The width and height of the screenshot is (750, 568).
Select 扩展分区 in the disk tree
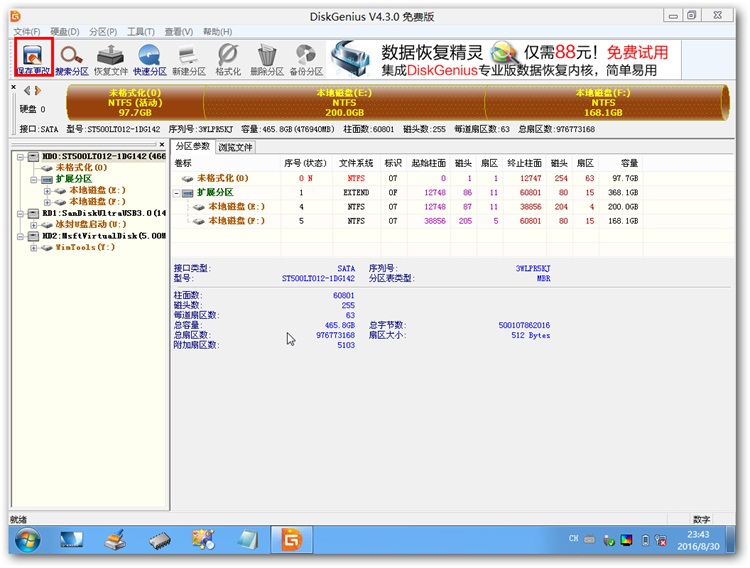pos(74,179)
